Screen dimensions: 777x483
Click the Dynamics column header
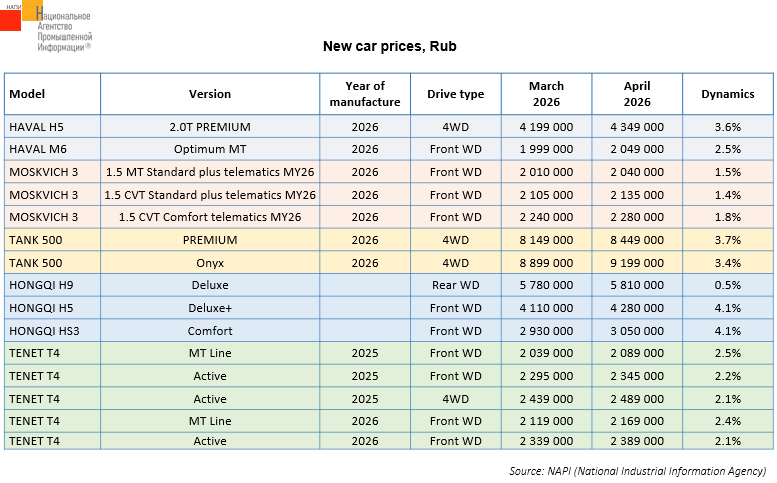(727, 94)
